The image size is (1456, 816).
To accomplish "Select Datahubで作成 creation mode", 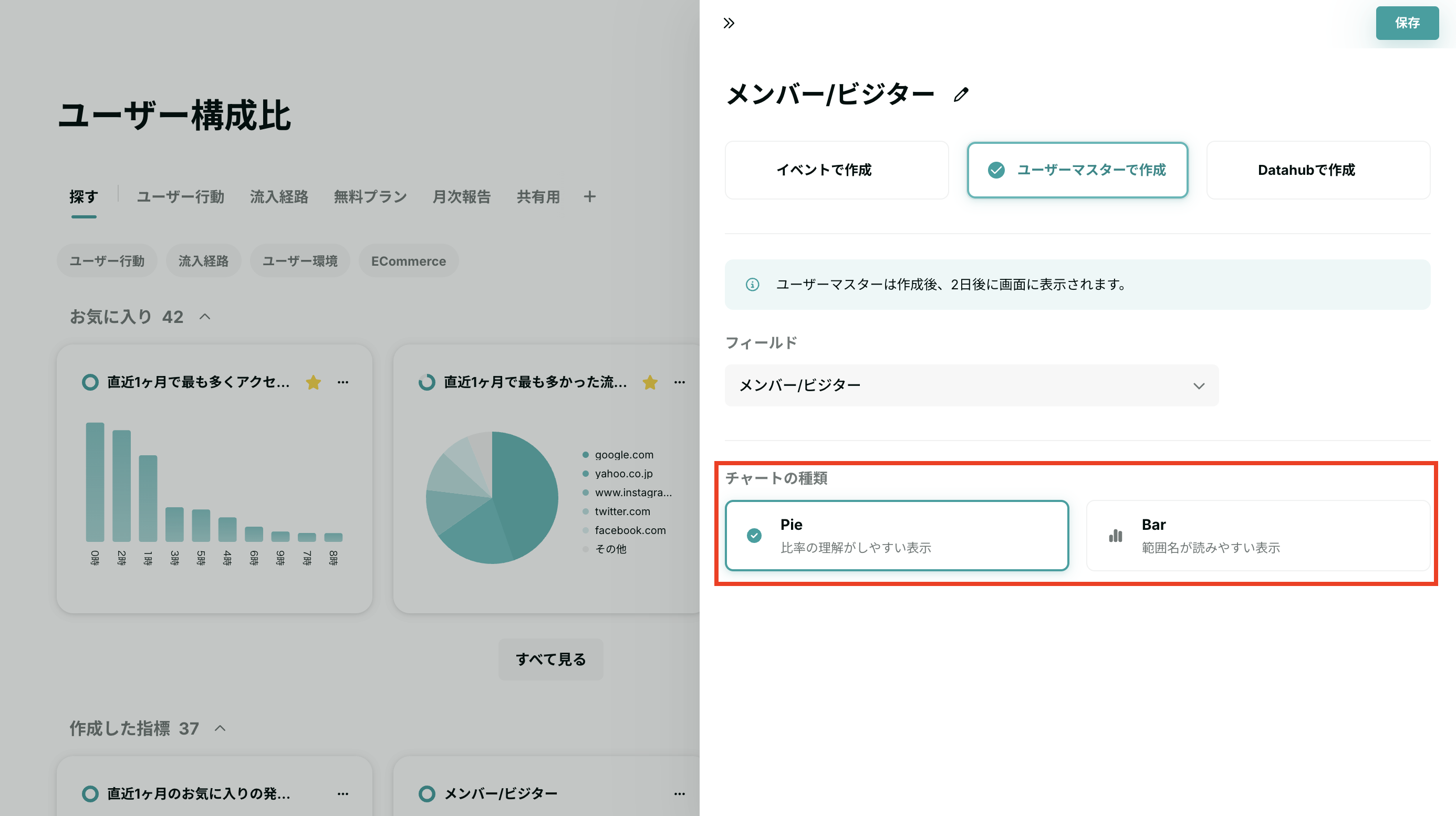I will [1318, 170].
